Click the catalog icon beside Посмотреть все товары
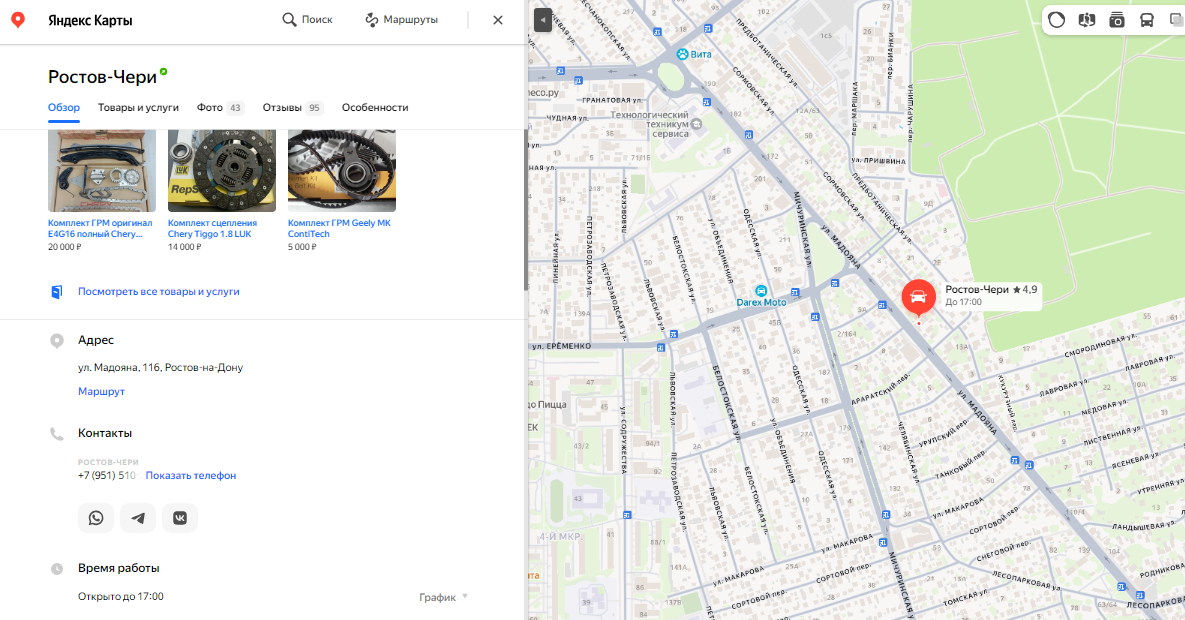Screen dimensions: 1185x620 (57, 292)
